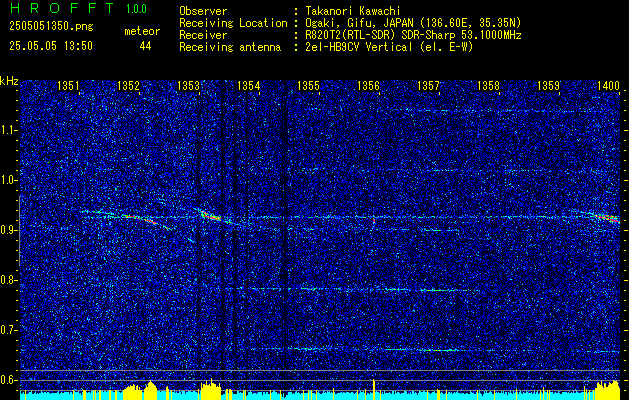Click the HROFFT program title text
The image size is (629, 400).
(62, 8)
